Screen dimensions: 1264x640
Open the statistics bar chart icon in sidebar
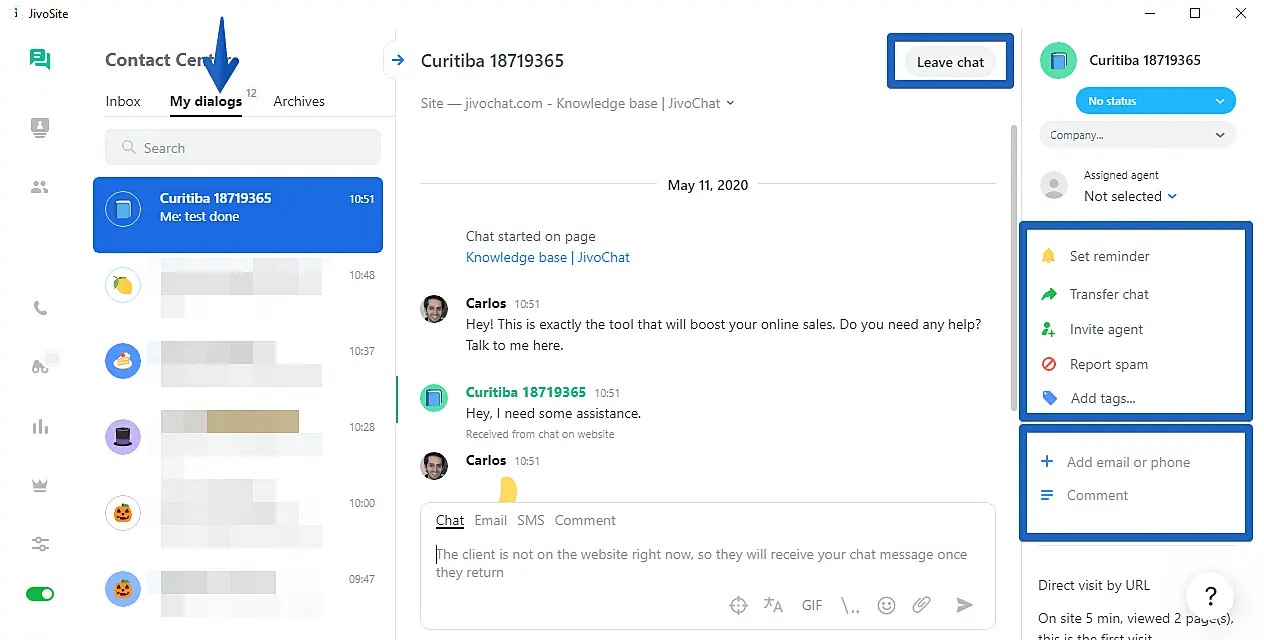tap(40, 427)
